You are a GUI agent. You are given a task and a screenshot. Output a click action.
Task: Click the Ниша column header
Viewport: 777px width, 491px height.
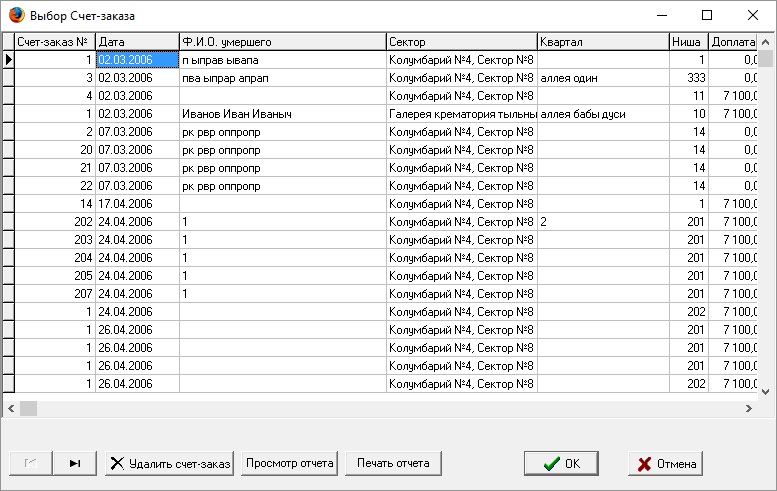coord(689,42)
